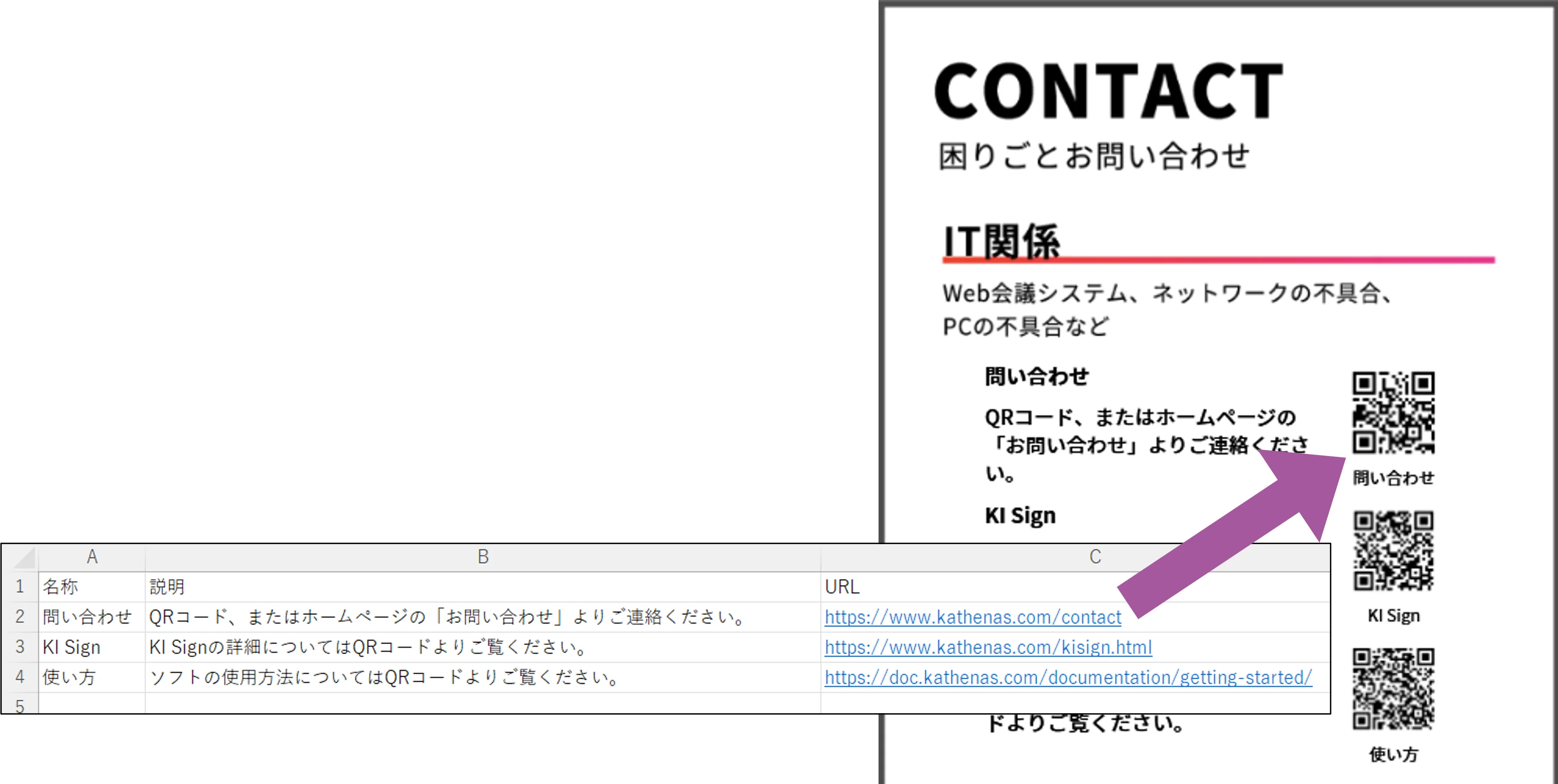Select column B header
The height and width of the screenshot is (784, 1558).
point(483,557)
